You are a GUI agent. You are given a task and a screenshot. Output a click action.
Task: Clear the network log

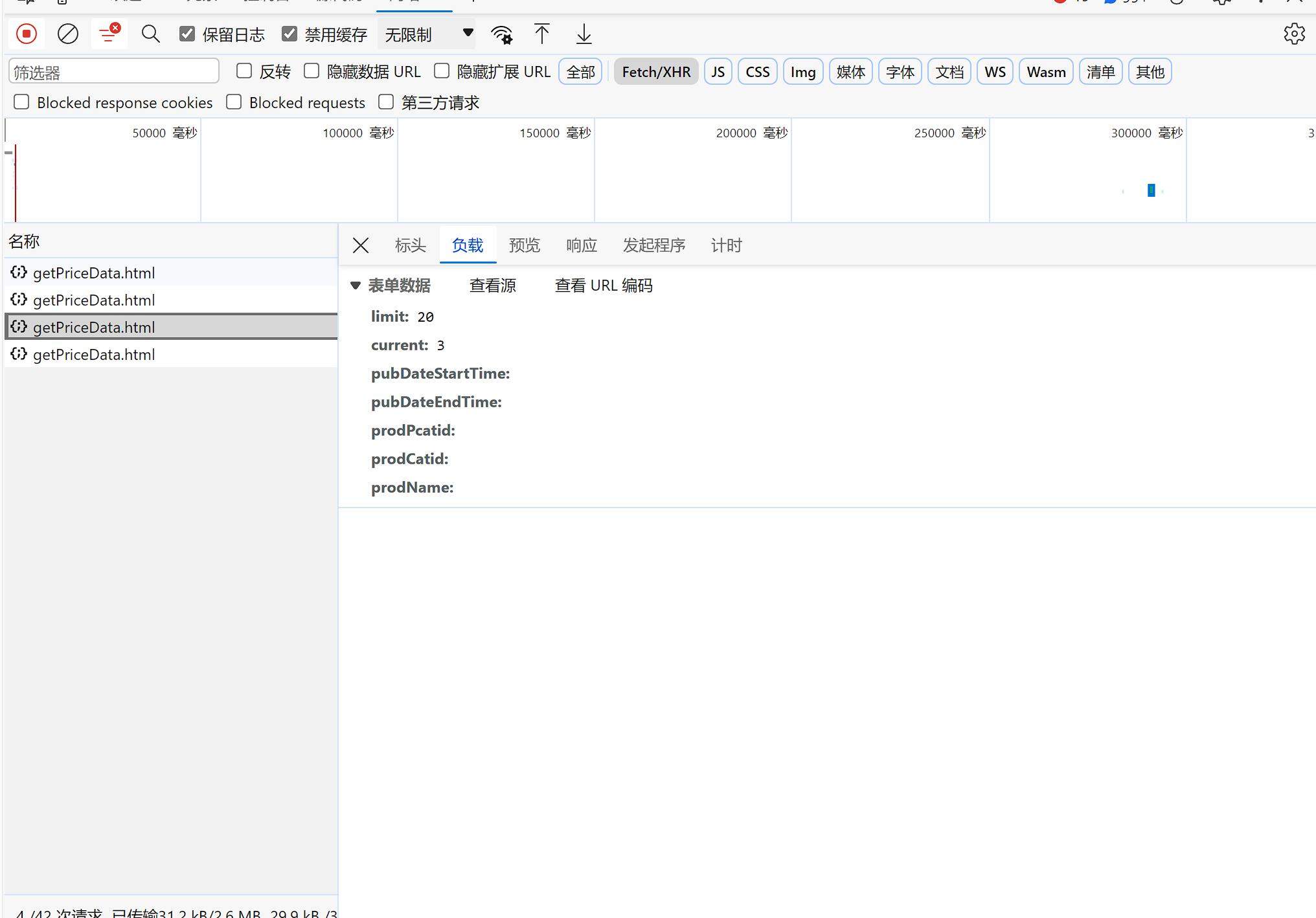67,34
